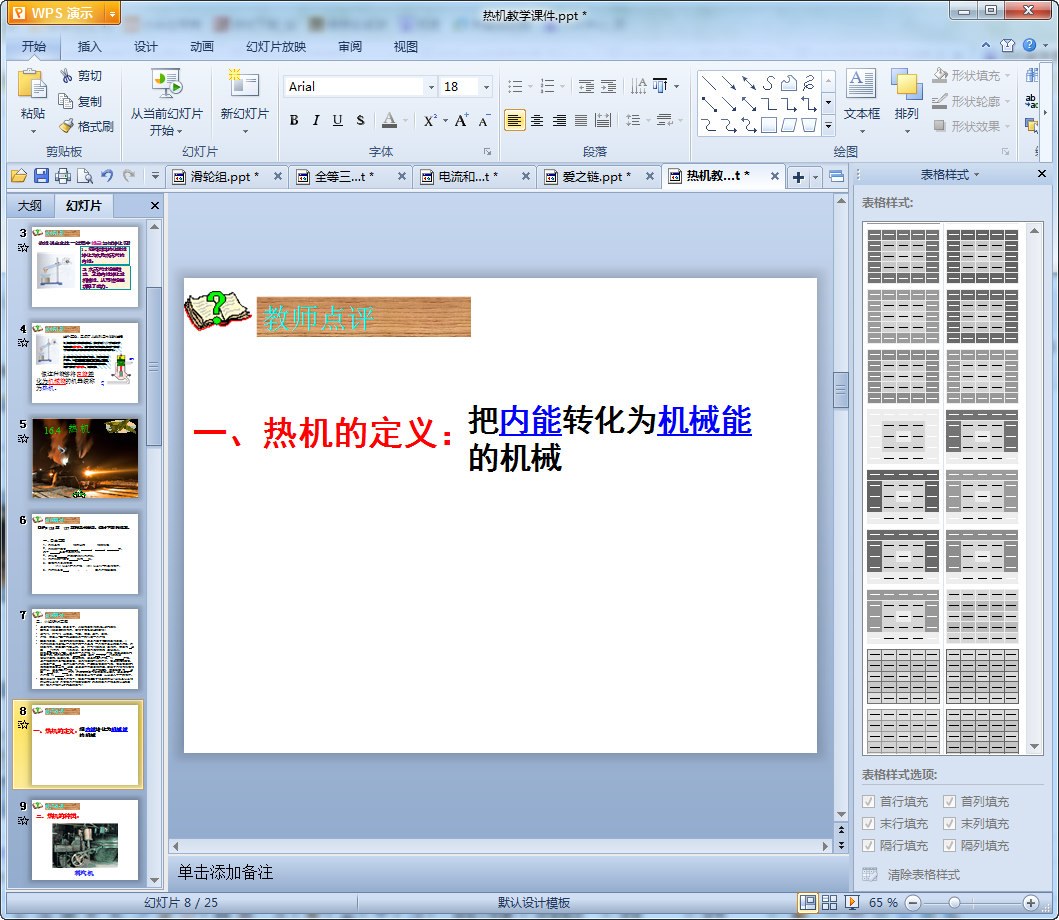Click the bulleted list icon
The image size is (1059, 920).
[x=515, y=86]
